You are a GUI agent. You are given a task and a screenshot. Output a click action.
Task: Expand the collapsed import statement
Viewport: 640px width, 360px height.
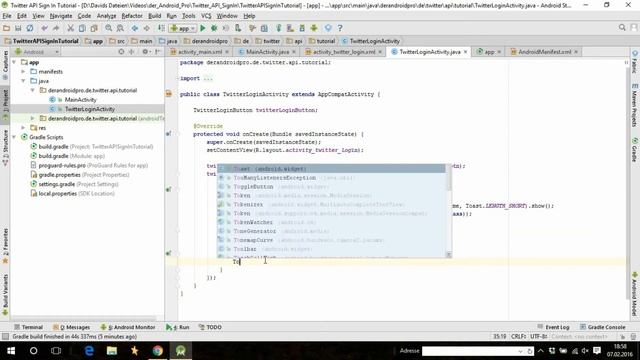[207, 78]
